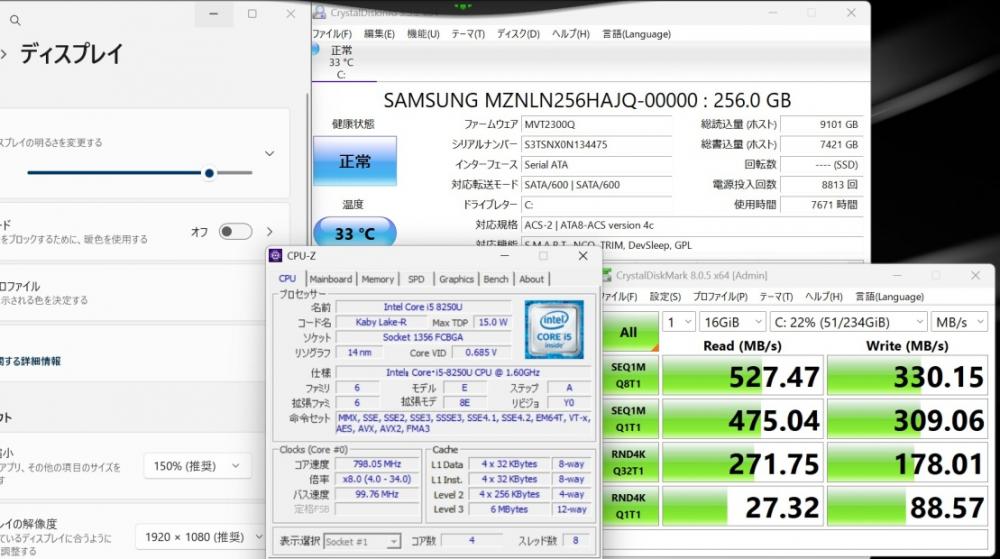Click the RND4K Q32T1 test button

629,462
